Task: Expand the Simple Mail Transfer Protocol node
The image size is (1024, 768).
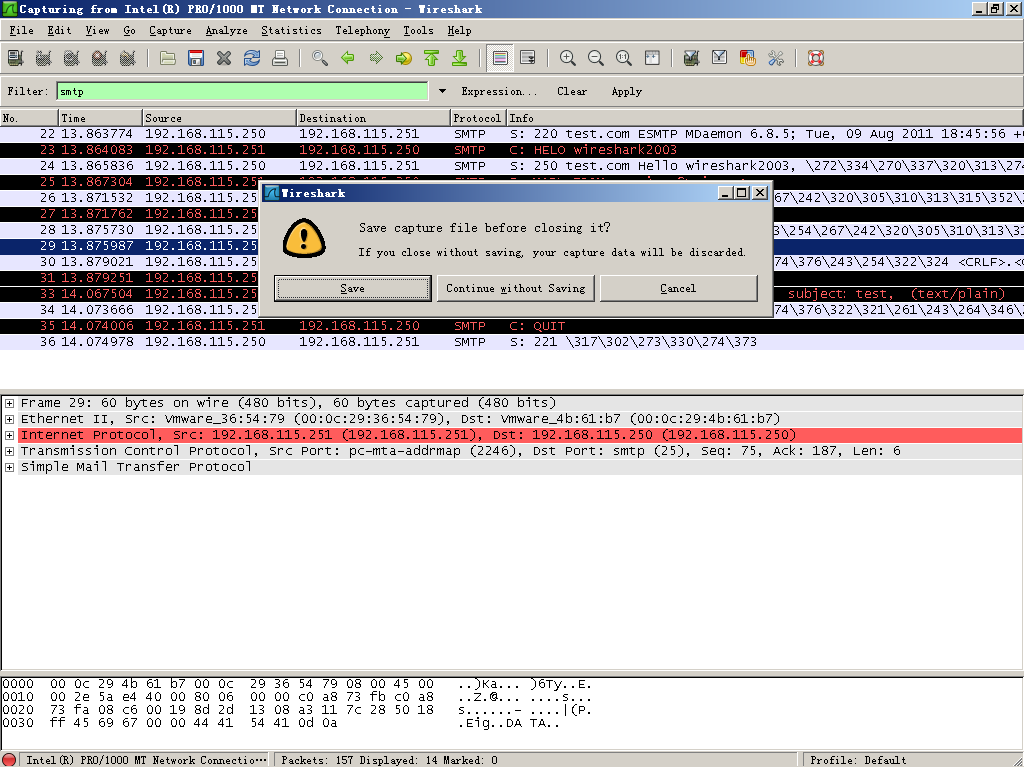Action: tap(9, 467)
